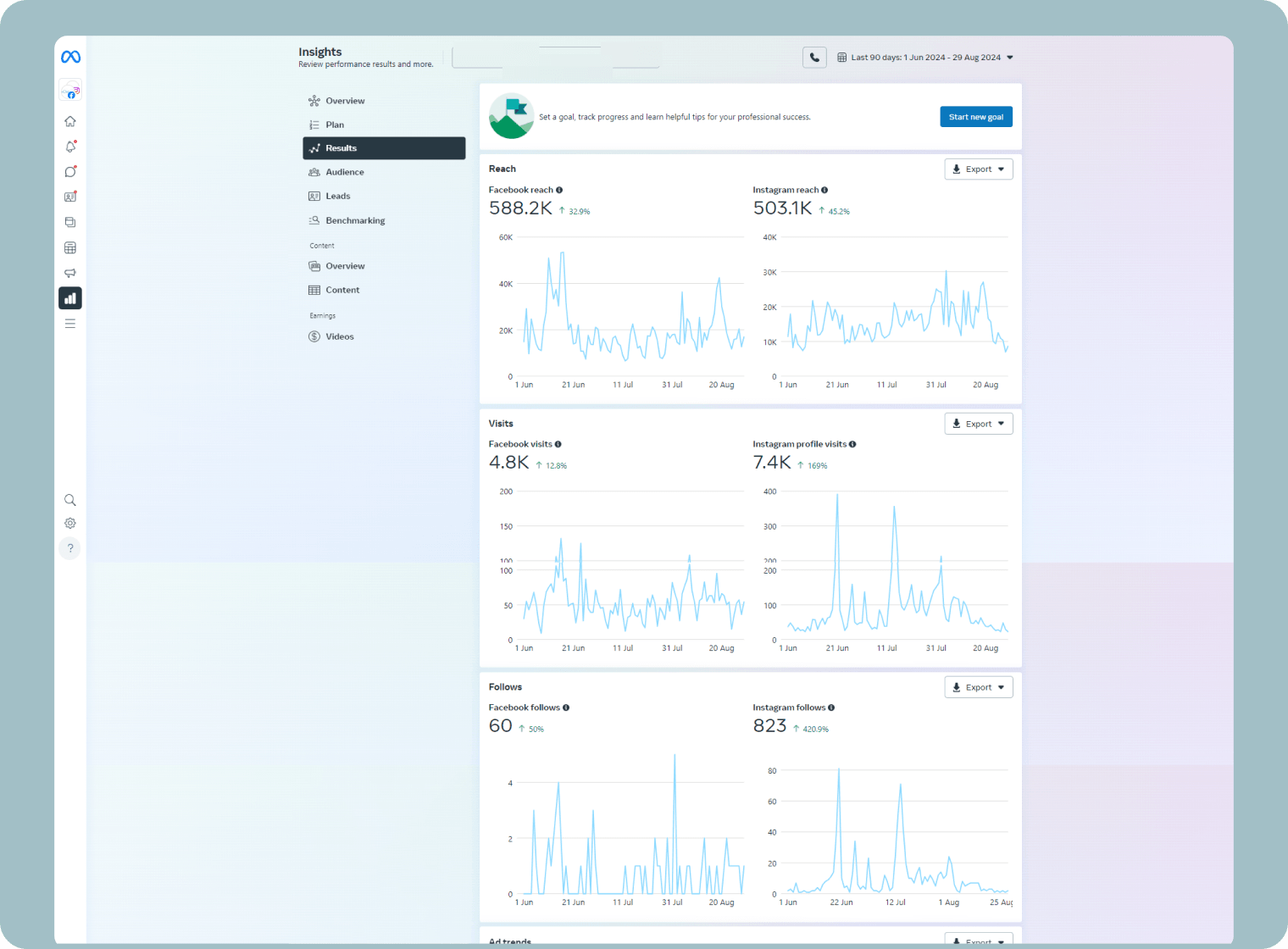Click info icon next to Instagram follows

tap(831, 708)
